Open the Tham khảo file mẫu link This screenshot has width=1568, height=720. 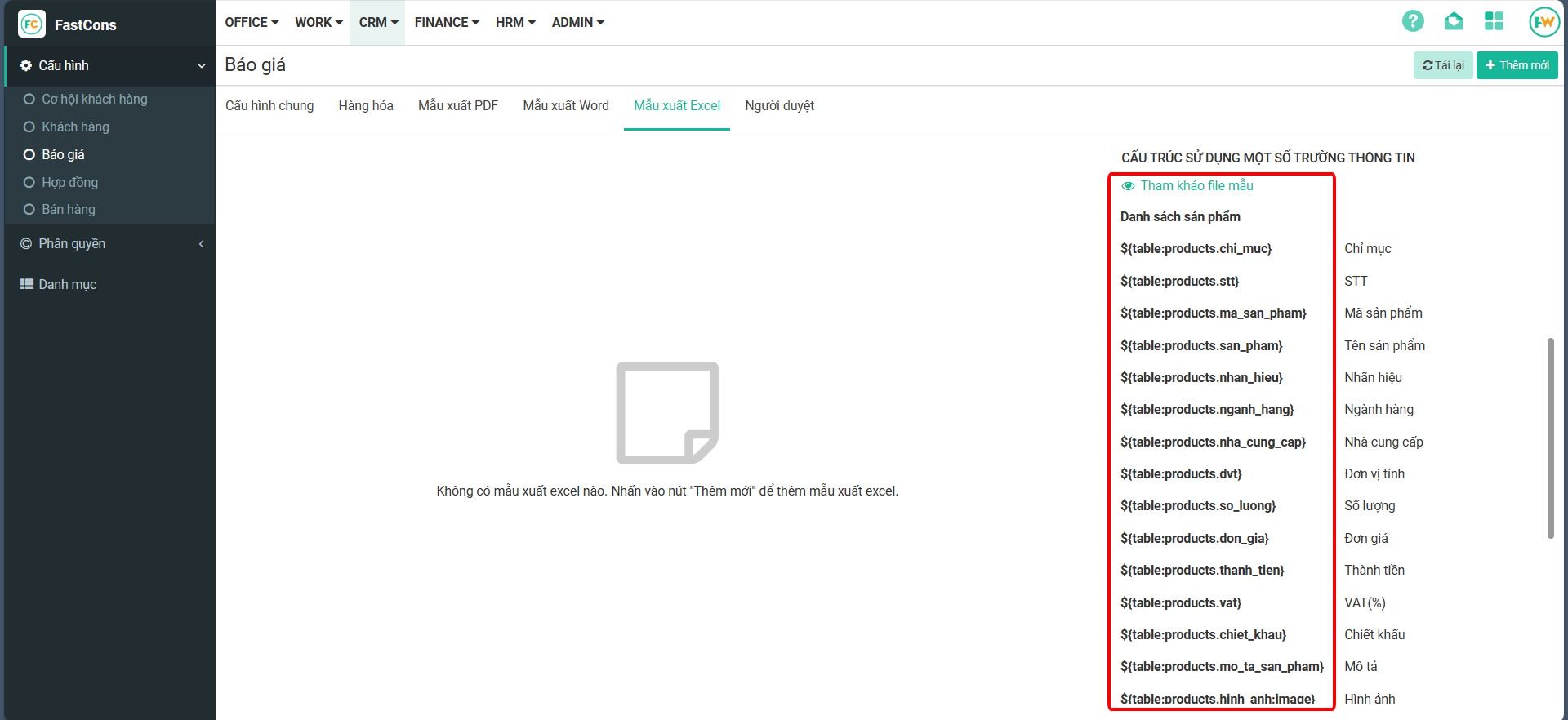coord(1196,185)
